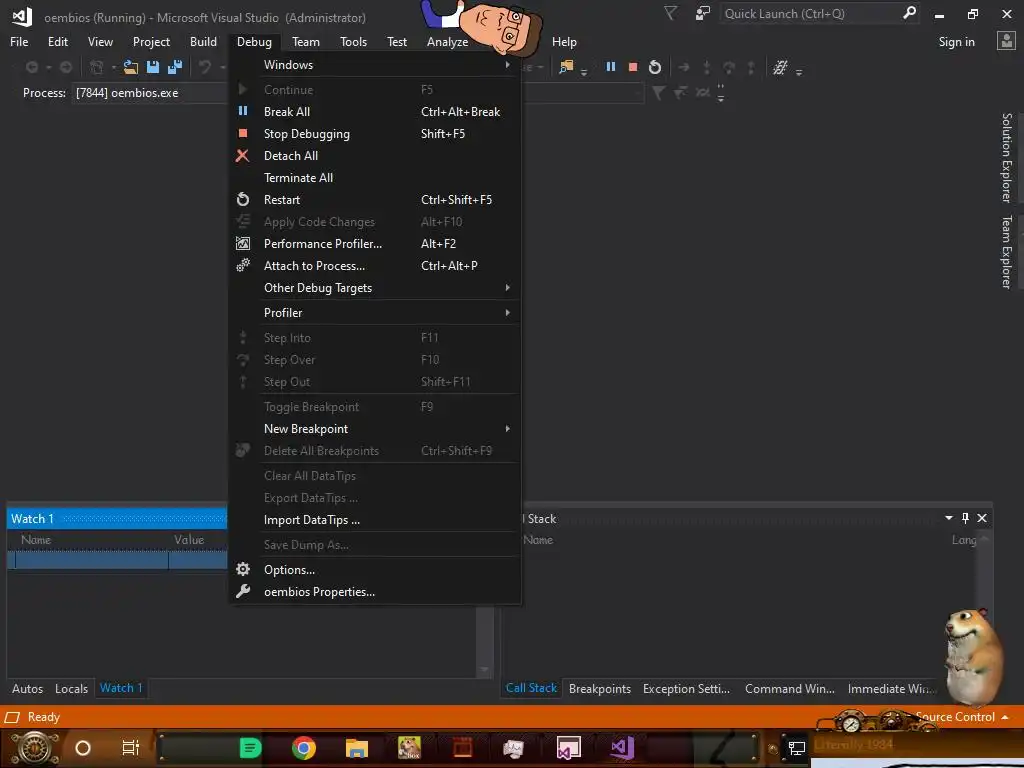Screen dimensions: 1024x768
Task: Open the debug toolbar overflow options dropdown
Action: pos(799,71)
